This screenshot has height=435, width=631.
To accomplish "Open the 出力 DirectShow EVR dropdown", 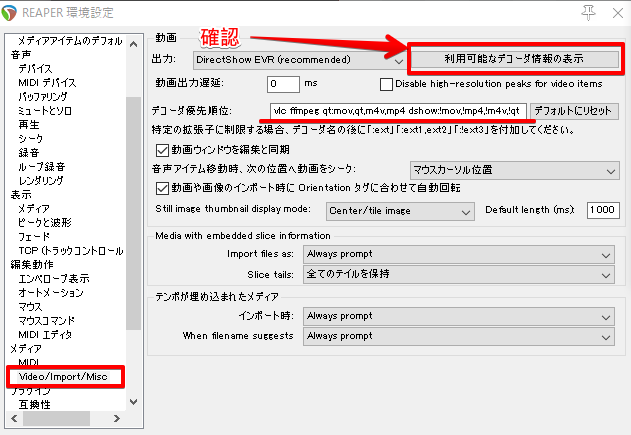I will coord(299,60).
